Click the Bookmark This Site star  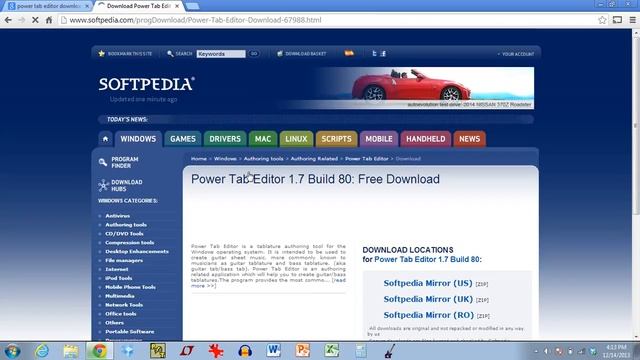(x=102, y=53)
